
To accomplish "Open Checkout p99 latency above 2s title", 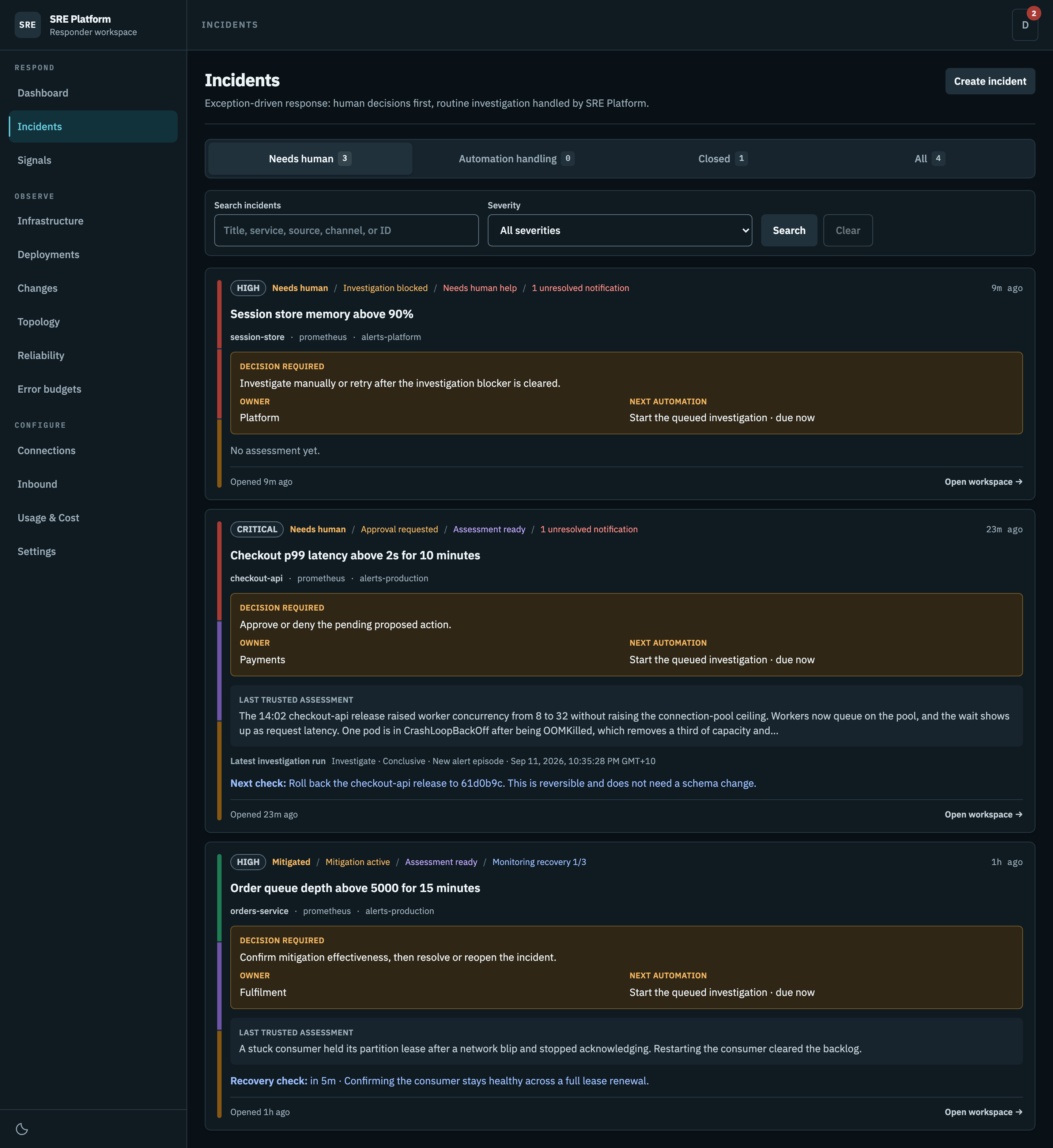I will 355,555.
